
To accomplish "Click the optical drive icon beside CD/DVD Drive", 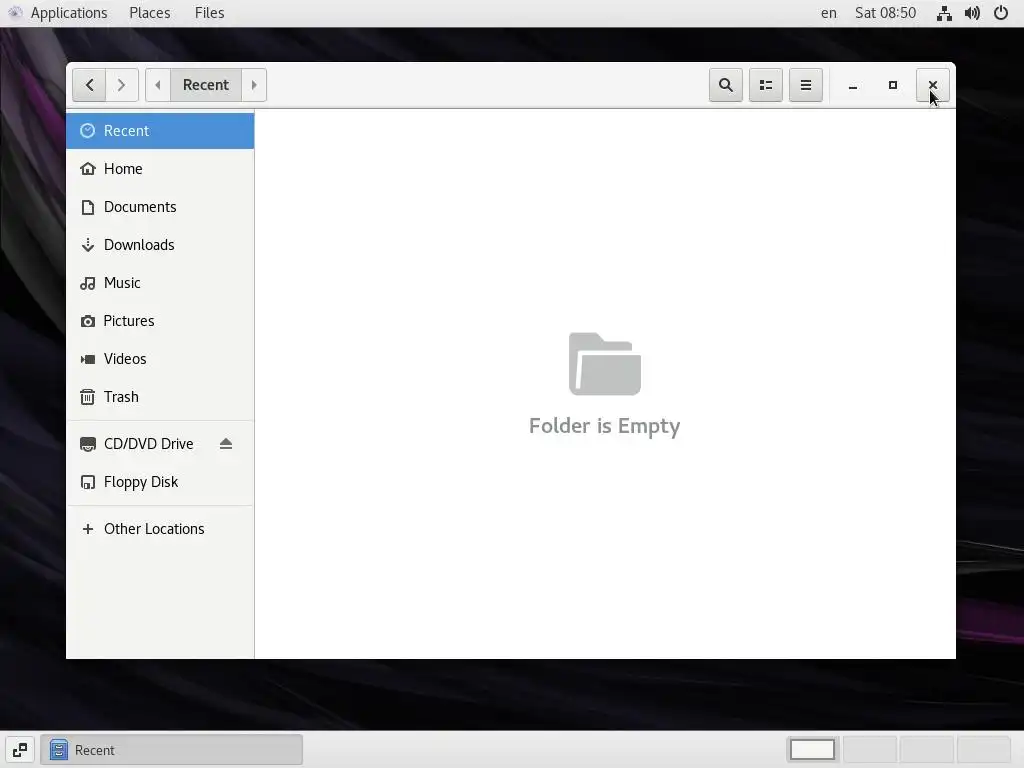I will 88,444.
